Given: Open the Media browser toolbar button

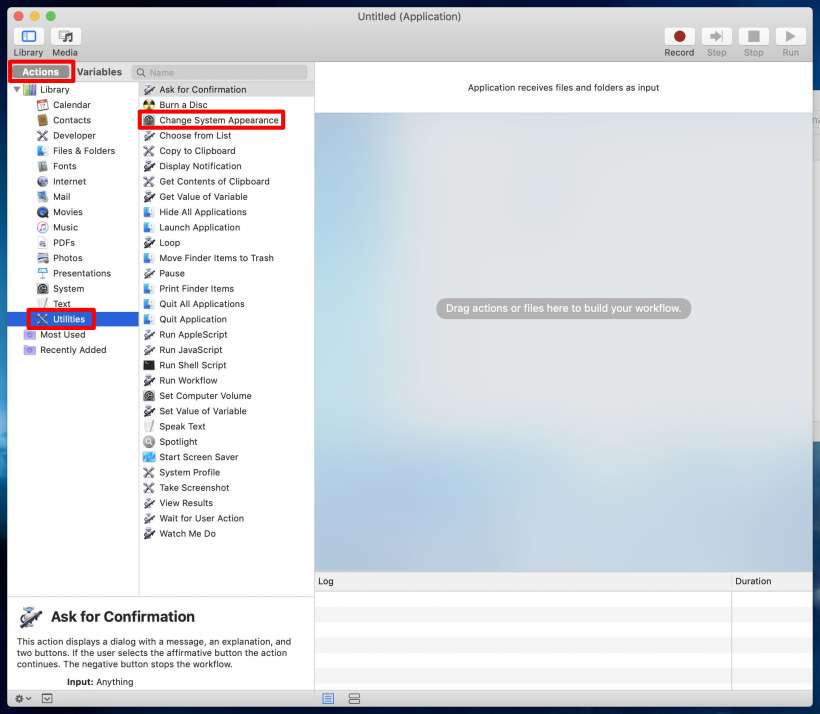Looking at the screenshot, I should [x=66, y=36].
